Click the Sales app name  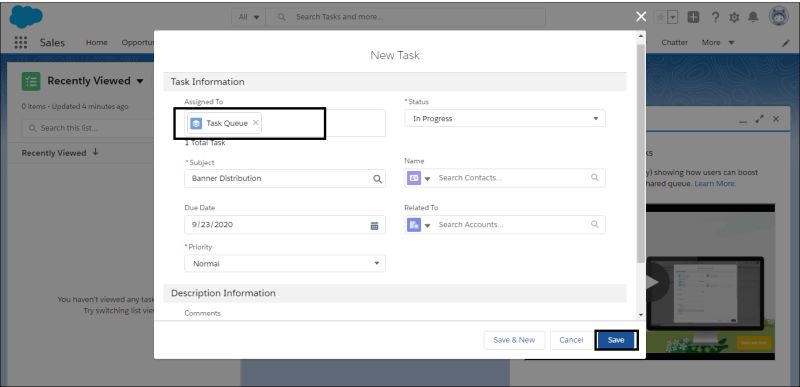(x=52, y=43)
